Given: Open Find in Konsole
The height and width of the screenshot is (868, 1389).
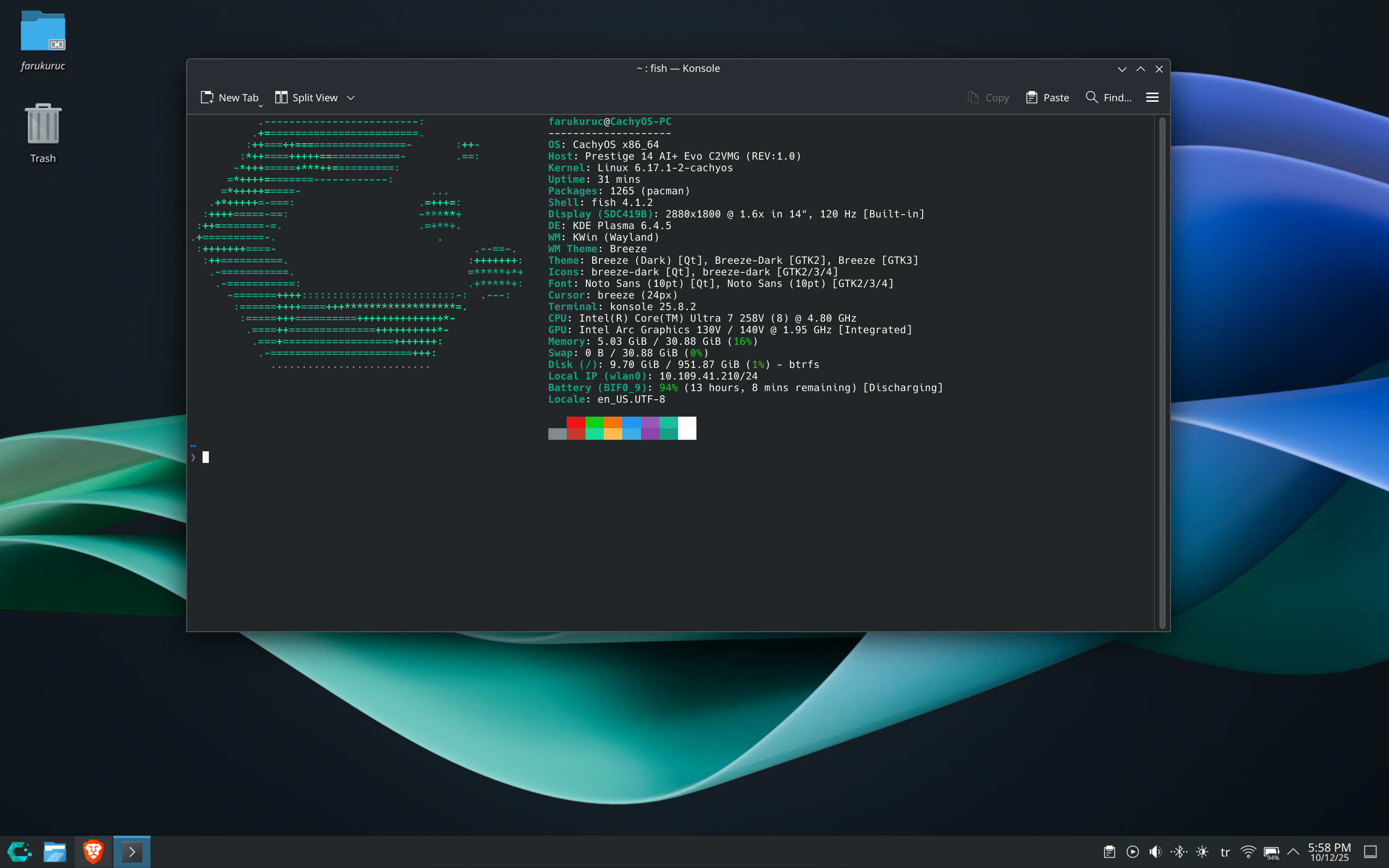Looking at the screenshot, I should pyautogui.click(x=1108, y=97).
